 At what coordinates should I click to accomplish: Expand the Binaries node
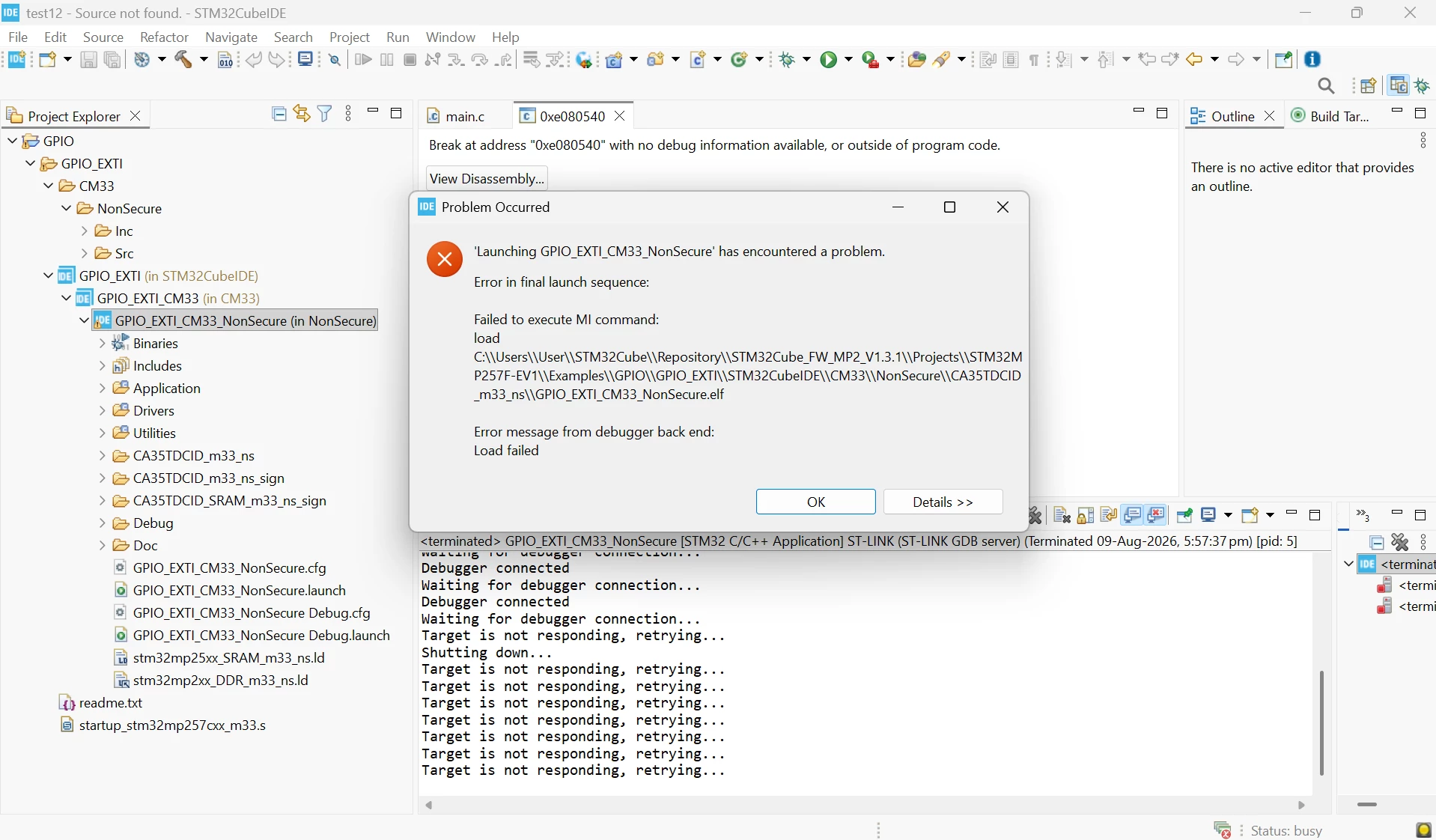pyautogui.click(x=103, y=343)
